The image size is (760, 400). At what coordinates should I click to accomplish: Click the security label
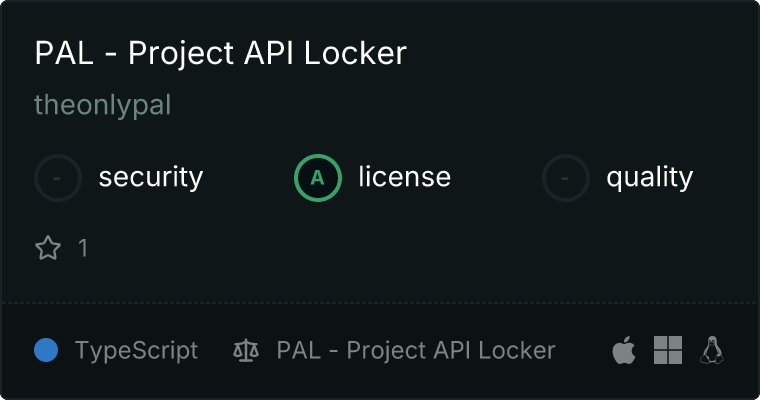150,178
